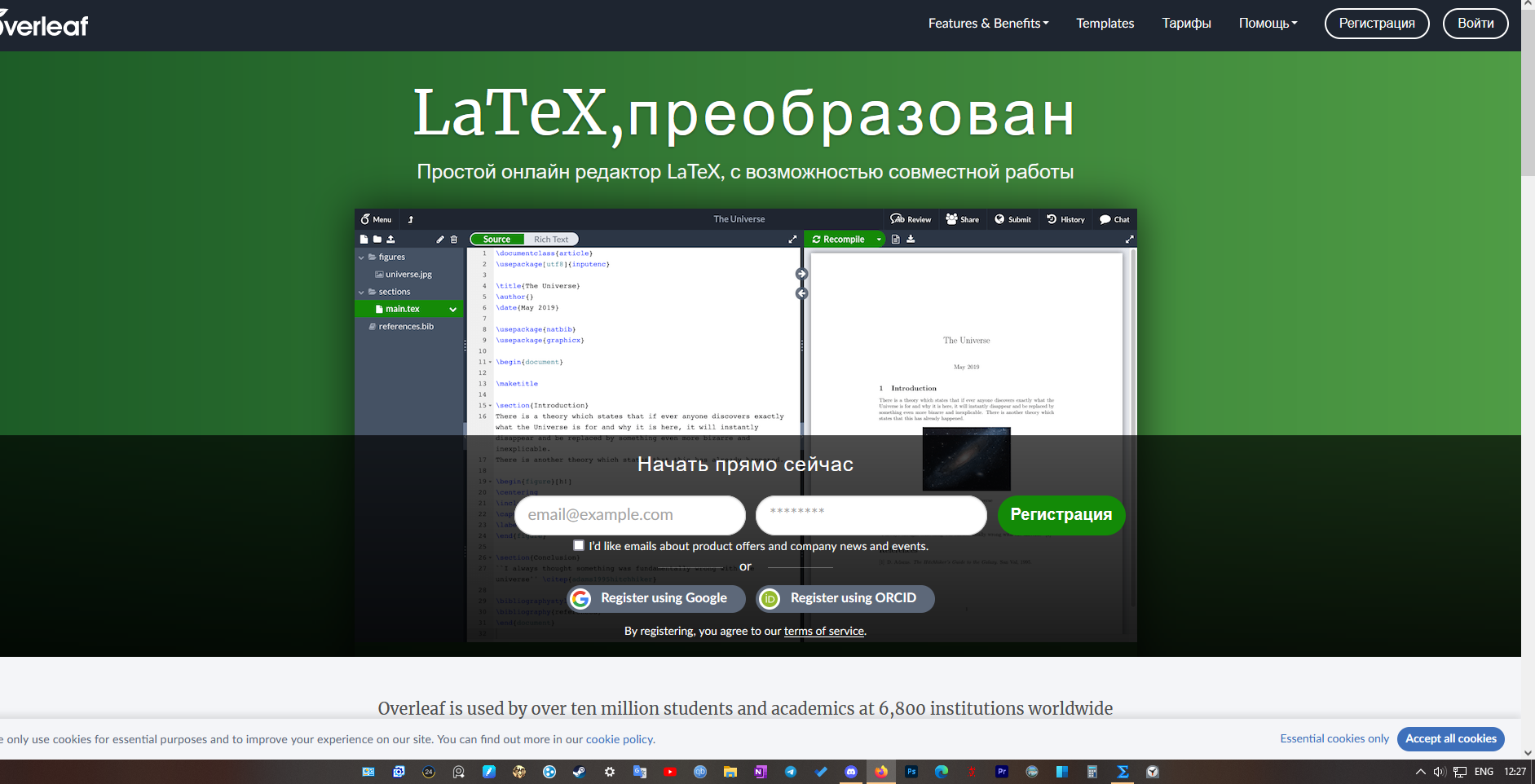Image resolution: width=1535 pixels, height=784 pixels.
Task: Collapse the figures folder chevron
Action: pos(361,258)
